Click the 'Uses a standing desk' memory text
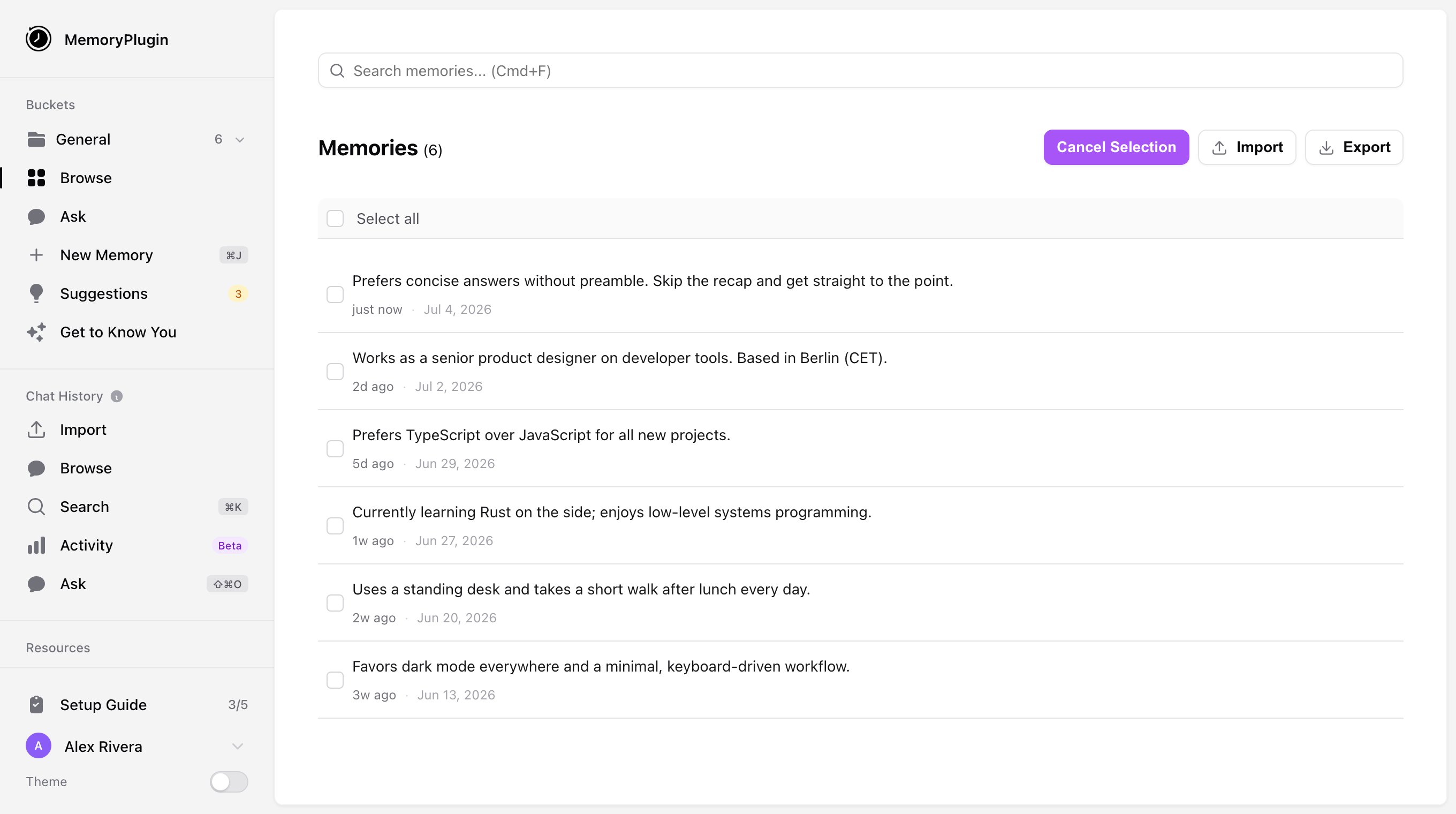The height and width of the screenshot is (814, 1456). click(x=581, y=589)
